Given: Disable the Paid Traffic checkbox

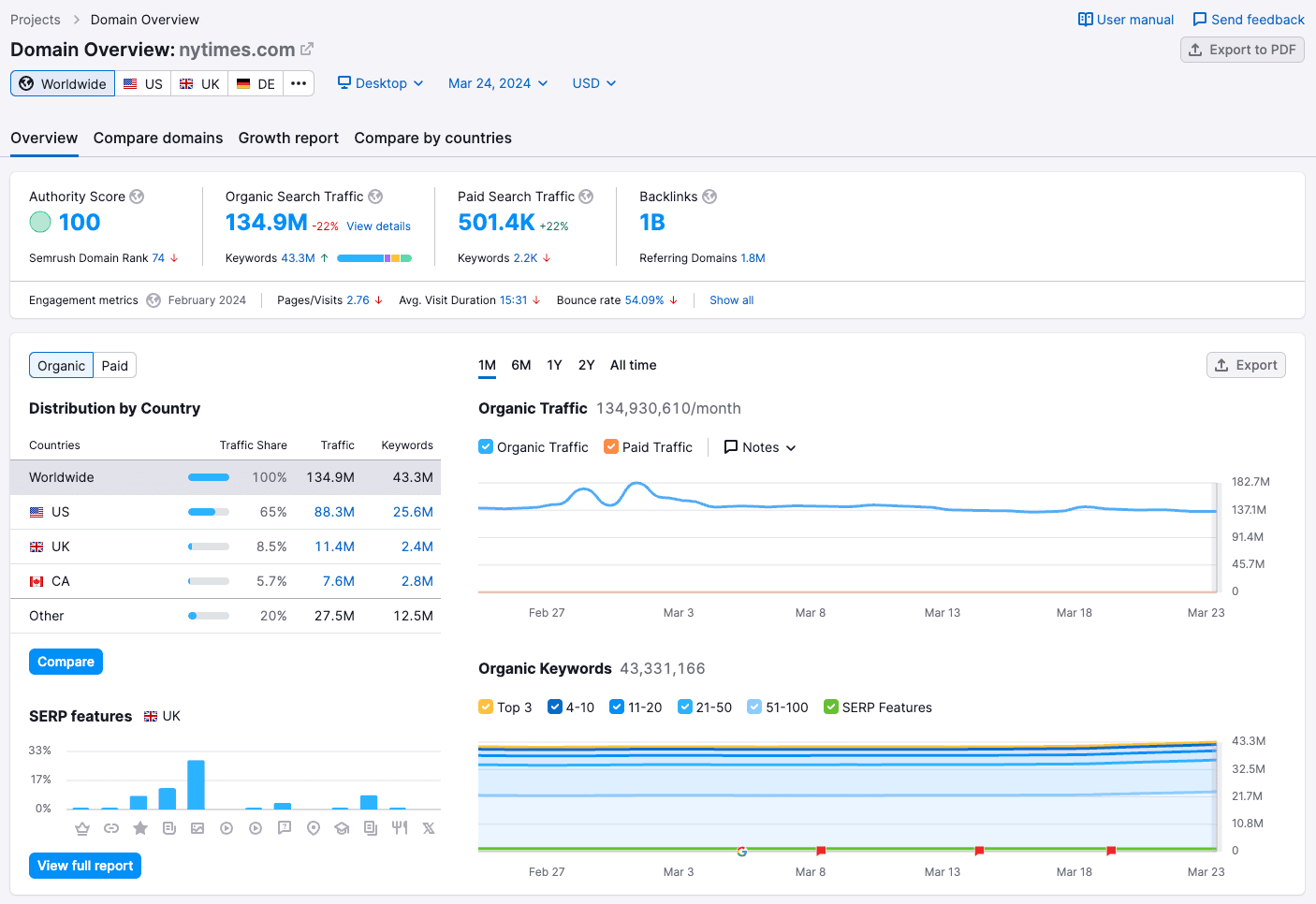Looking at the screenshot, I should tap(612, 446).
